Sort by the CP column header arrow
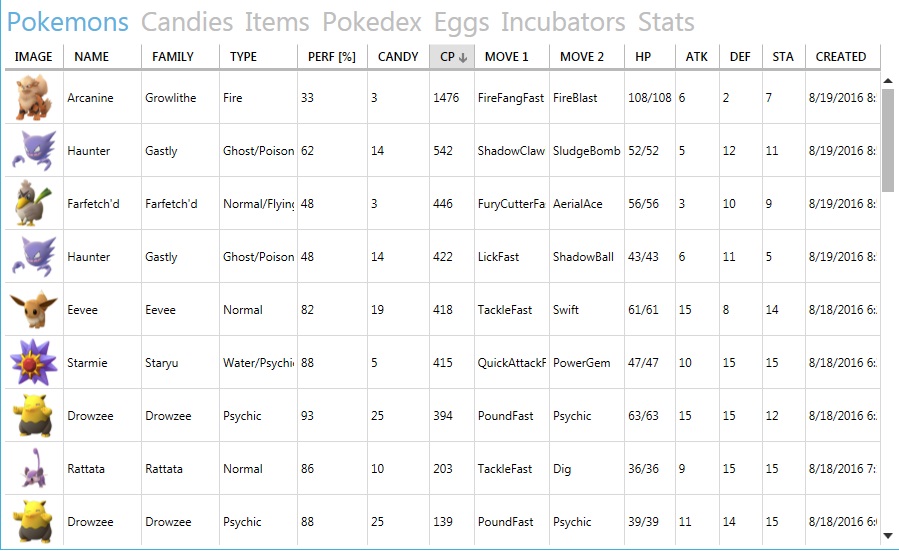 [x=463, y=57]
